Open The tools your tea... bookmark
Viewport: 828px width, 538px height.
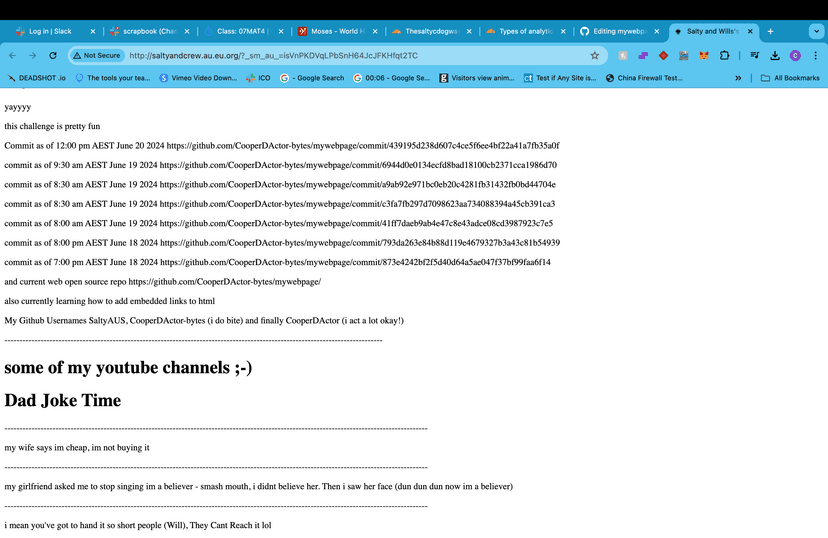(x=113, y=78)
